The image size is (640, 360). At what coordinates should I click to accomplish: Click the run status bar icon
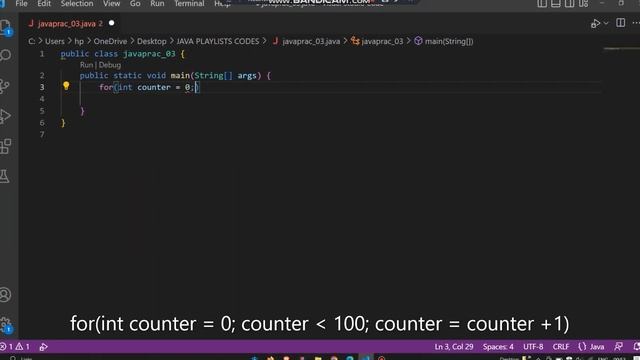tap(43, 347)
